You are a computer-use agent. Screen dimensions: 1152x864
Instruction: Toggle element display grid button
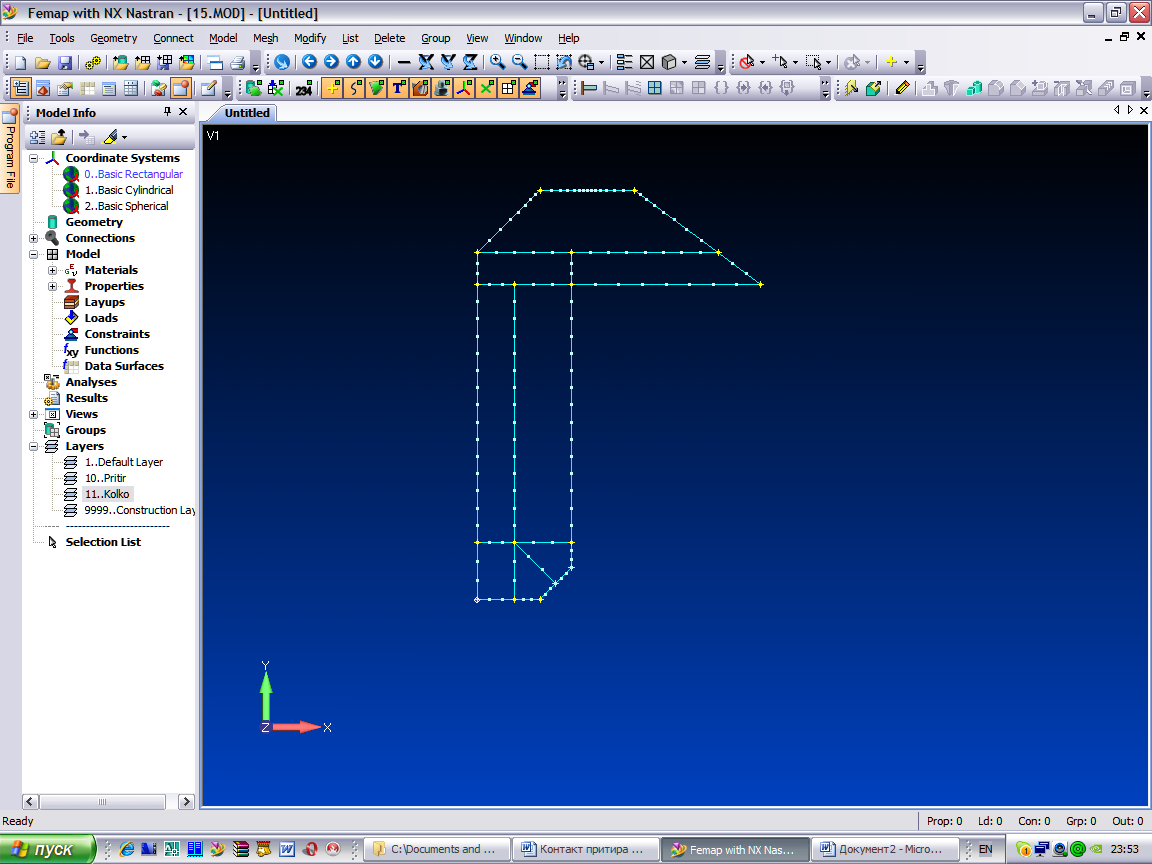508,89
